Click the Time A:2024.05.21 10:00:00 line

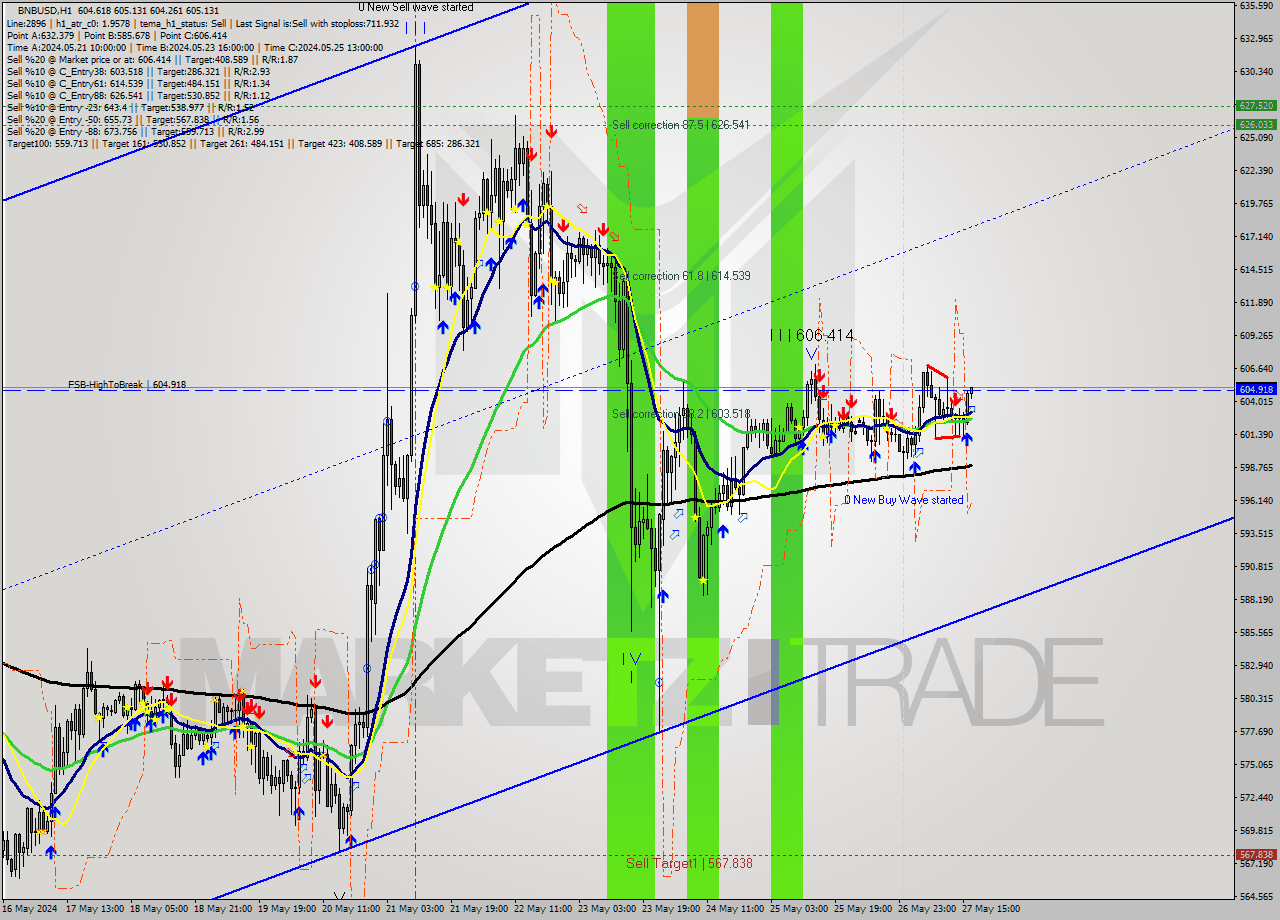(x=195, y=47)
